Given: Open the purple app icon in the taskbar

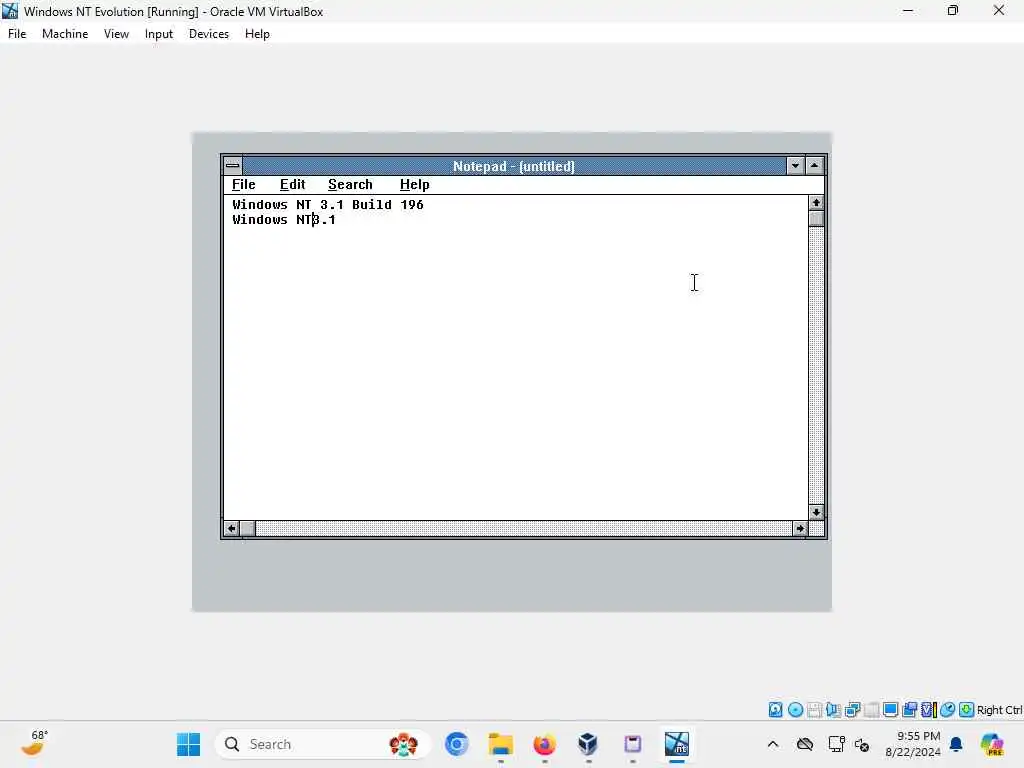Looking at the screenshot, I should tap(632, 744).
